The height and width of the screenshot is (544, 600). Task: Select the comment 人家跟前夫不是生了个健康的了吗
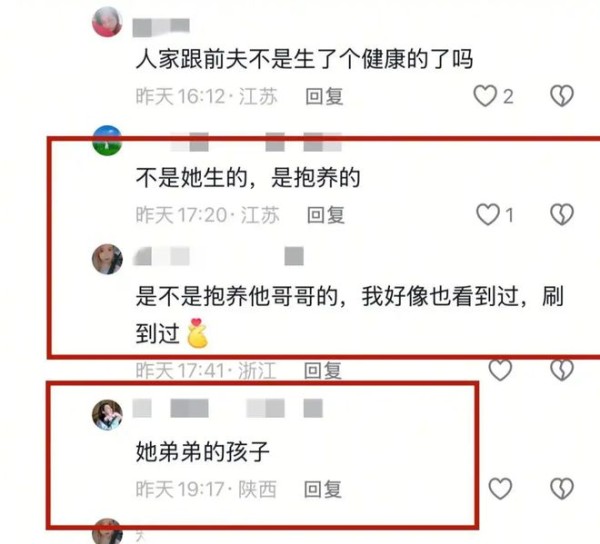click(x=305, y=59)
